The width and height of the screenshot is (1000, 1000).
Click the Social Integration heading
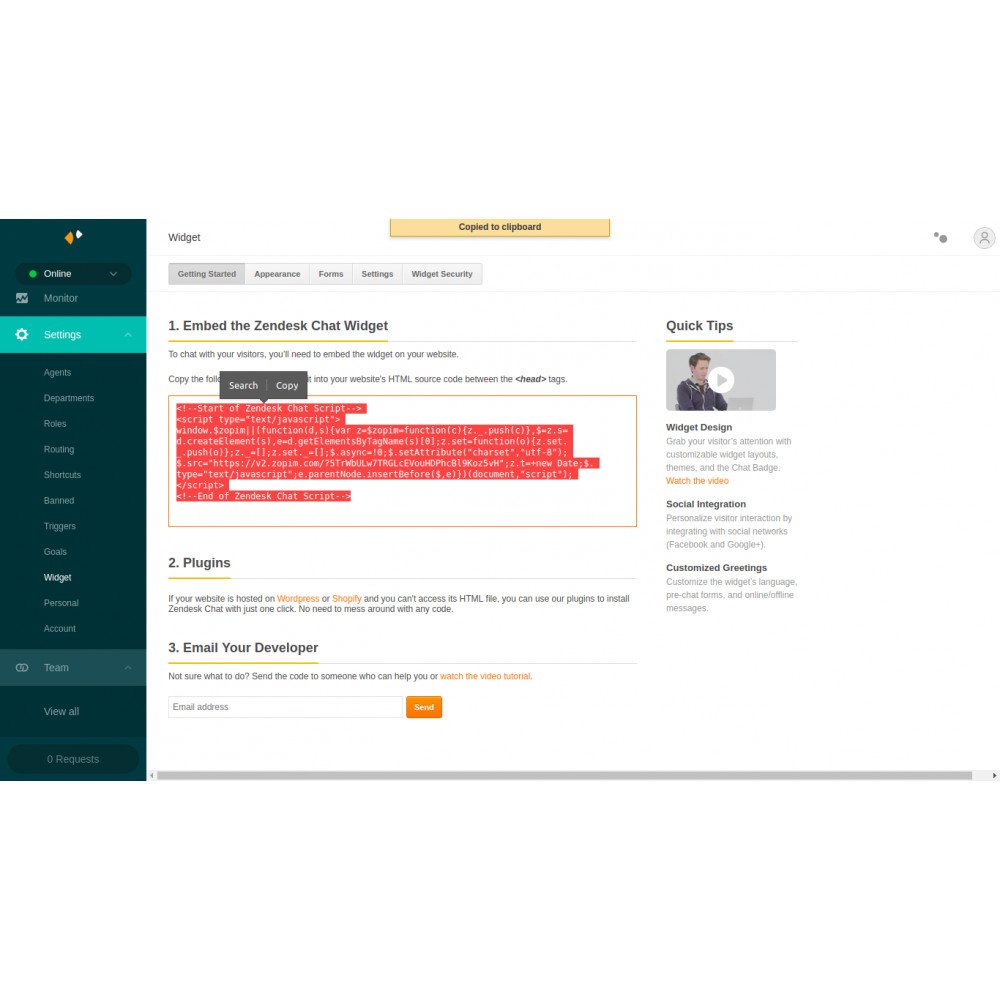pos(705,504)
